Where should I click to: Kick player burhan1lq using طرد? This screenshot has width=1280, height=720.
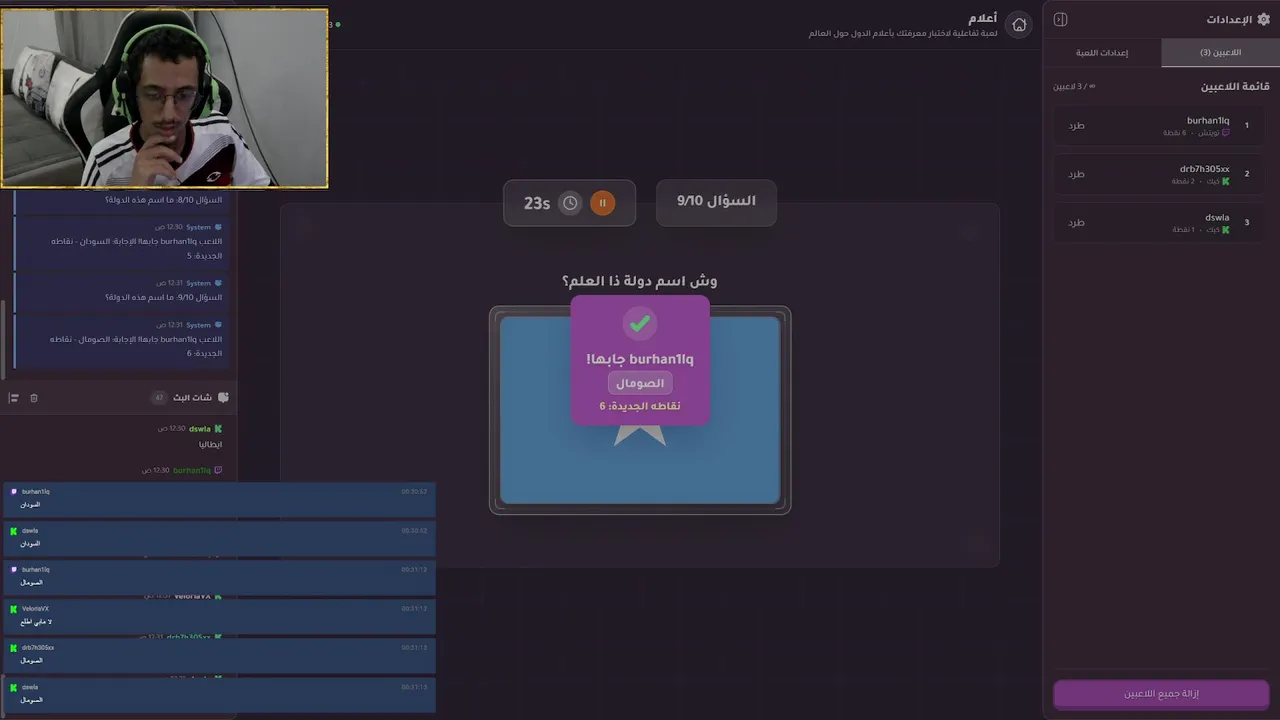coord(1076,126)
